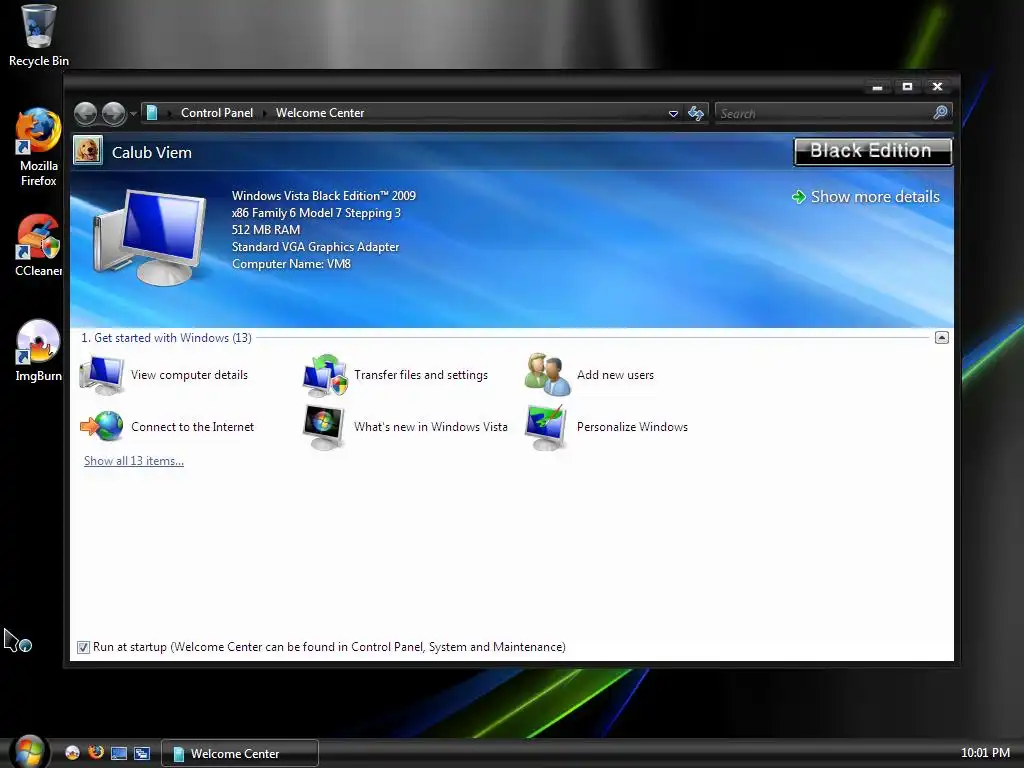Maximize the Welcome Center window
The width and height of the screenshot is (1024, 768).
(x=907, y=87)
